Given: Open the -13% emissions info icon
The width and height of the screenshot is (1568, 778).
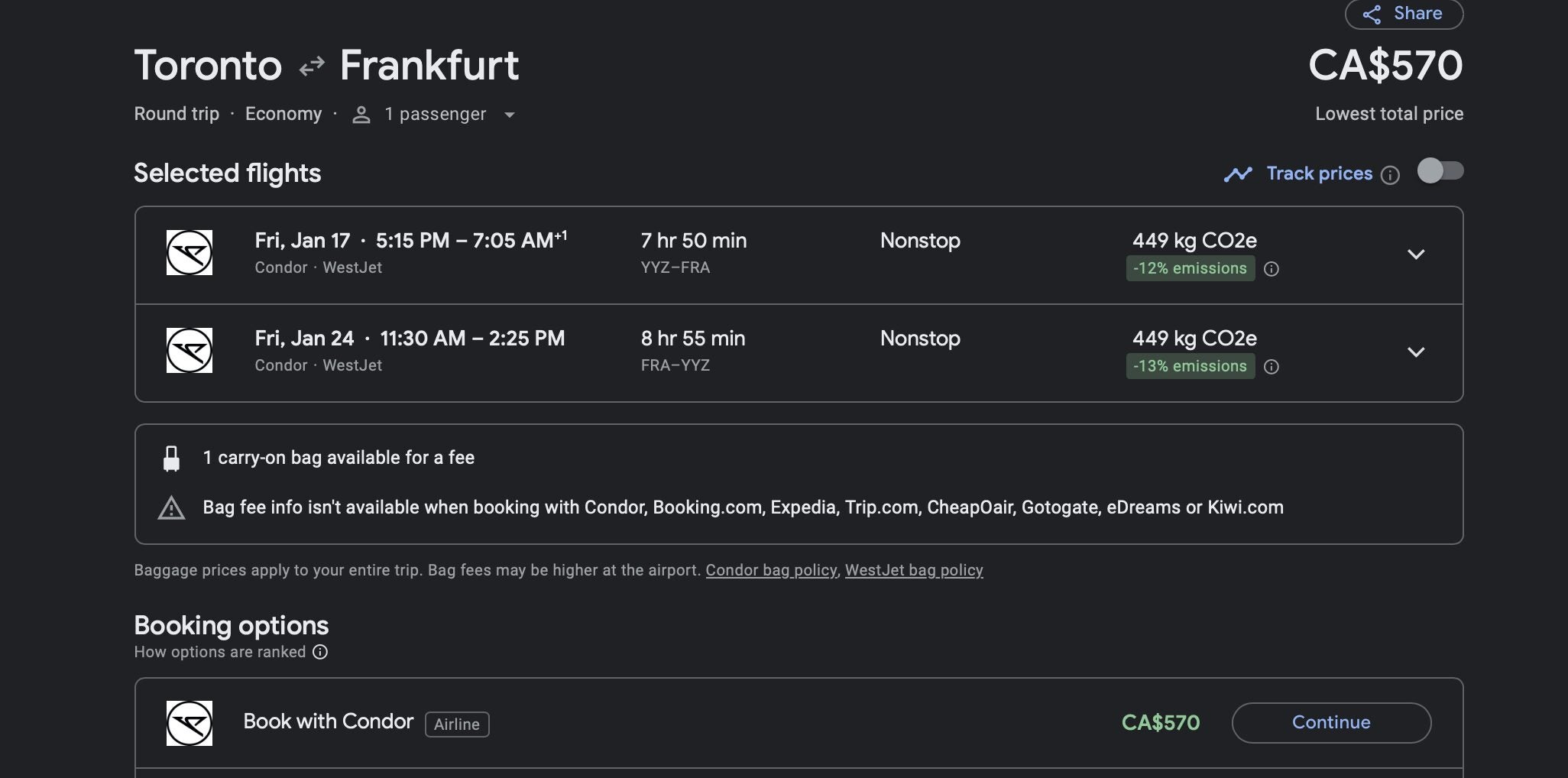Looking at the screenshot, I should click(1272, 367).
